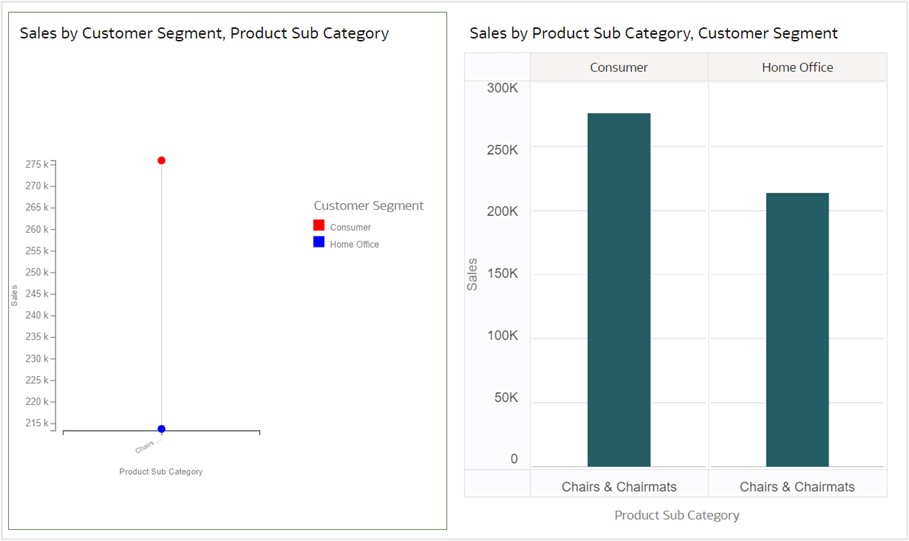Select the blue Home Office legend swatch

[x=319, y=243]
